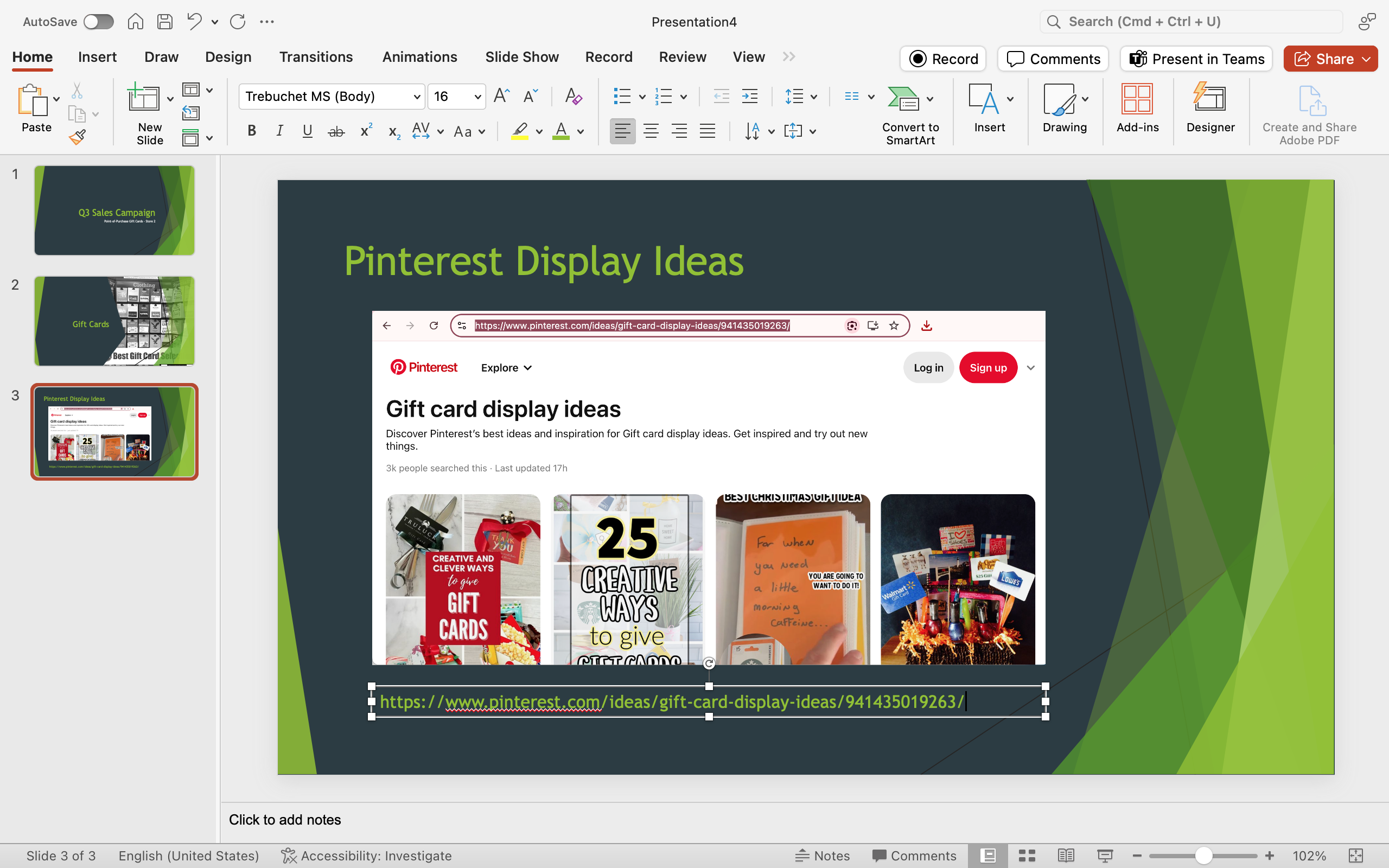Open the Design tab

(228, 57)
